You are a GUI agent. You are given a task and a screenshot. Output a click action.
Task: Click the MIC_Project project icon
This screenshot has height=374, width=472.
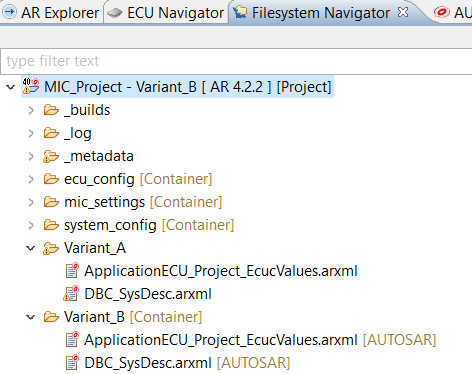click(x=31, y=87)
